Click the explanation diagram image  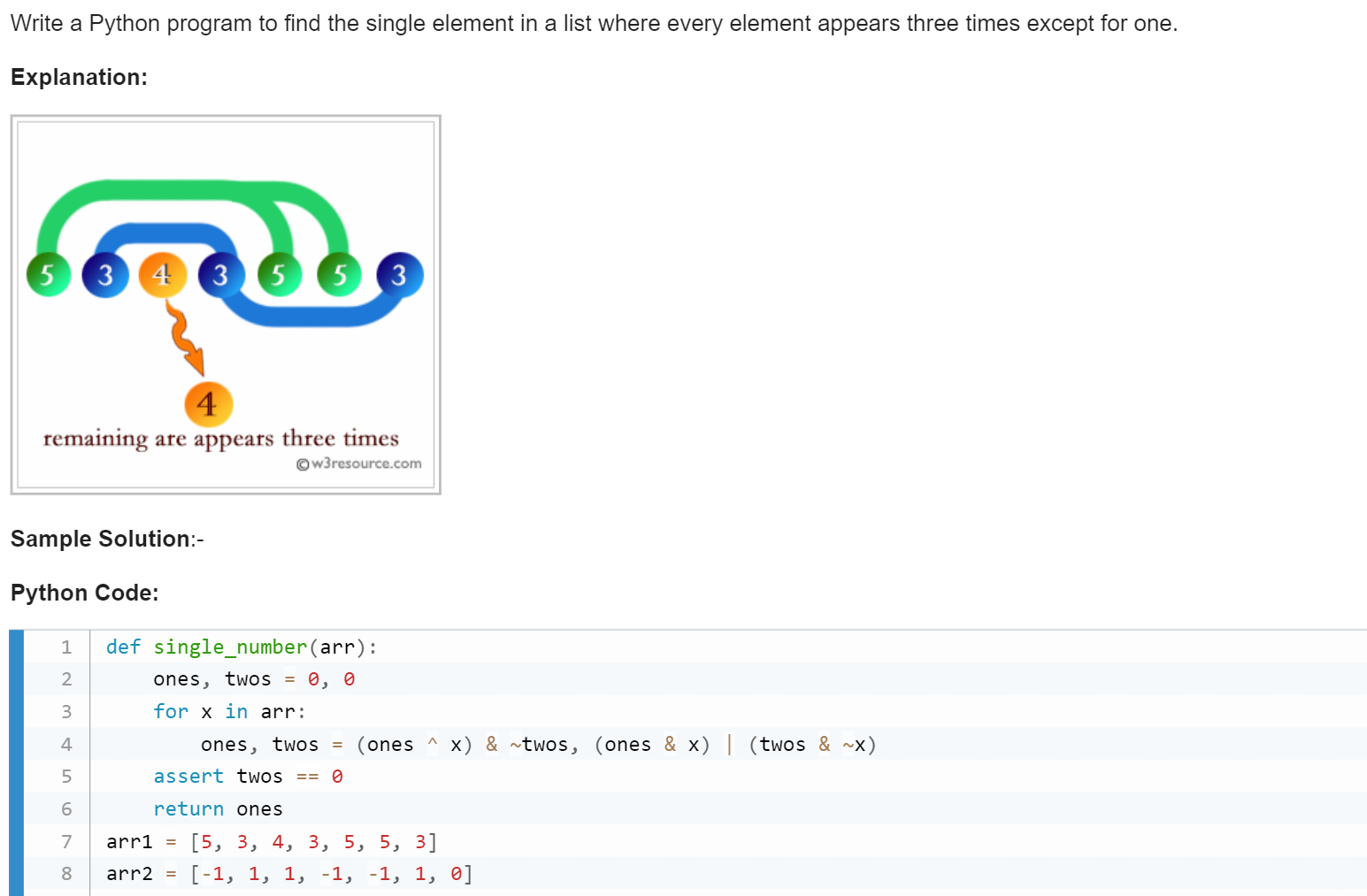[226, 304]
